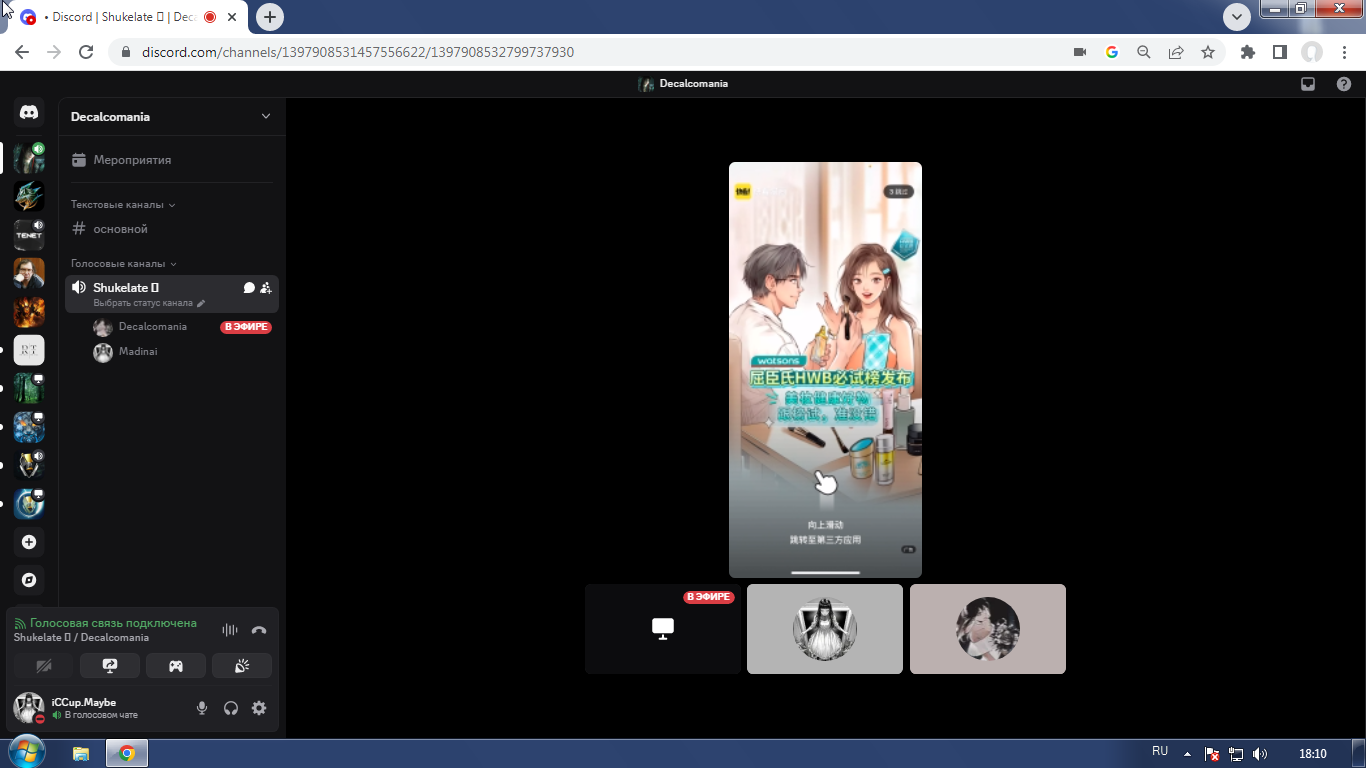Start an activity with controller button
This screenshot has height=768, width=1366.
click(176, 666)
